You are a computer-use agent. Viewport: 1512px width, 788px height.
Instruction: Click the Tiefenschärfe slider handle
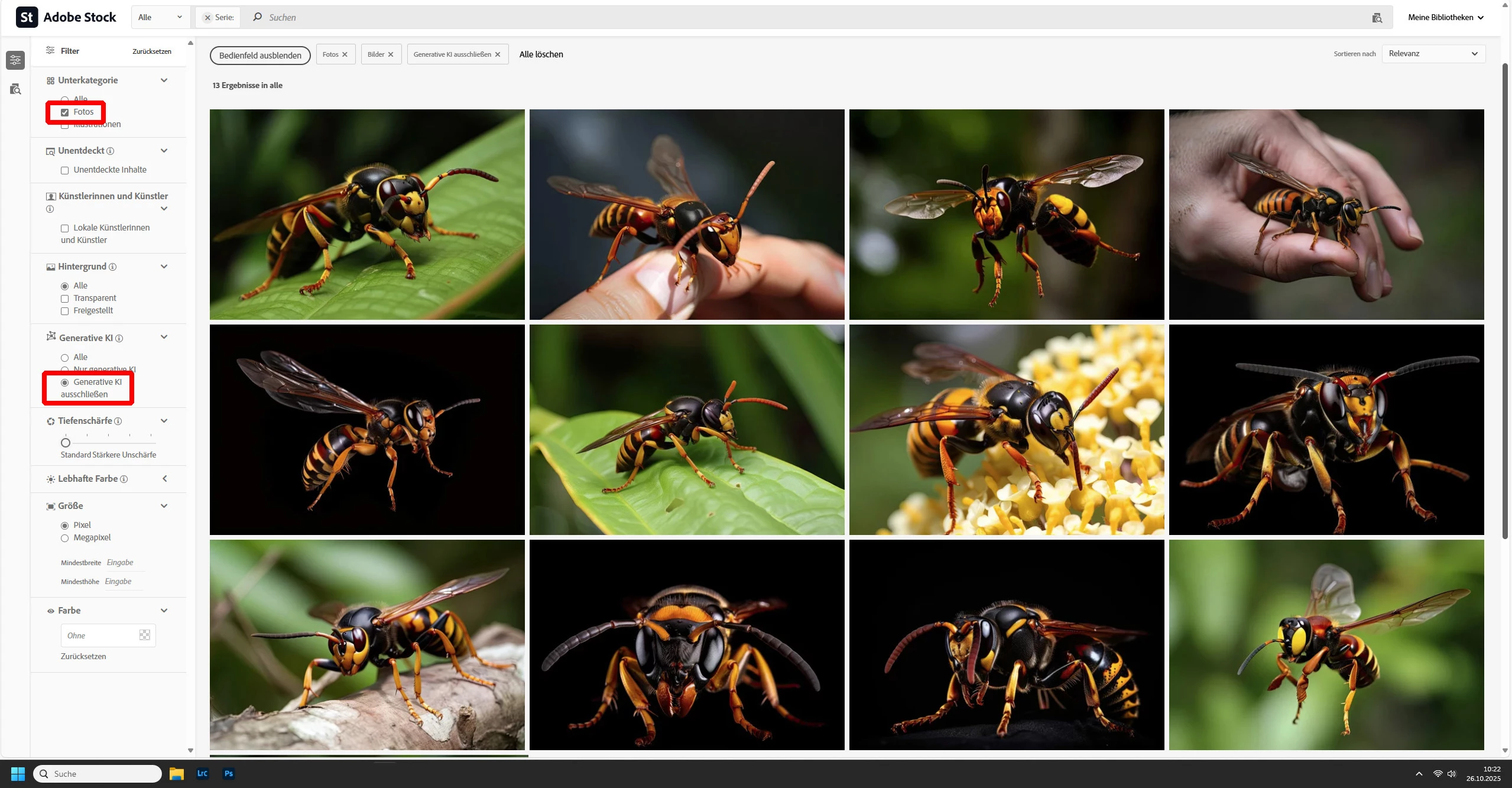click(x=66, y=443)
